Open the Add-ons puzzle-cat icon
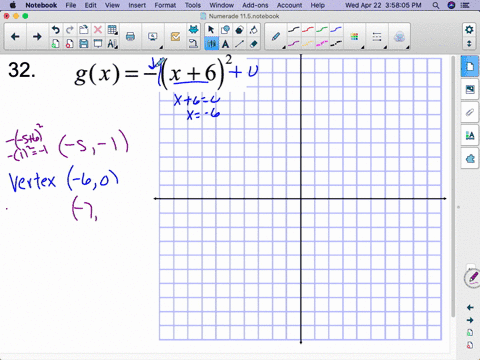The image size is (480, 360). click(x=193, y=29)
